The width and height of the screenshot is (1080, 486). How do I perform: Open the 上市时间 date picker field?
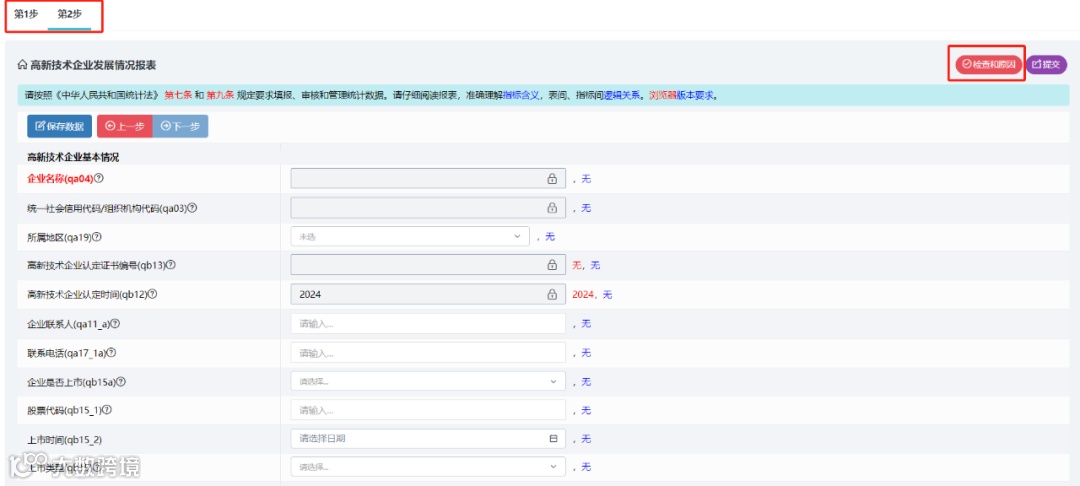[x=428, y=439]
